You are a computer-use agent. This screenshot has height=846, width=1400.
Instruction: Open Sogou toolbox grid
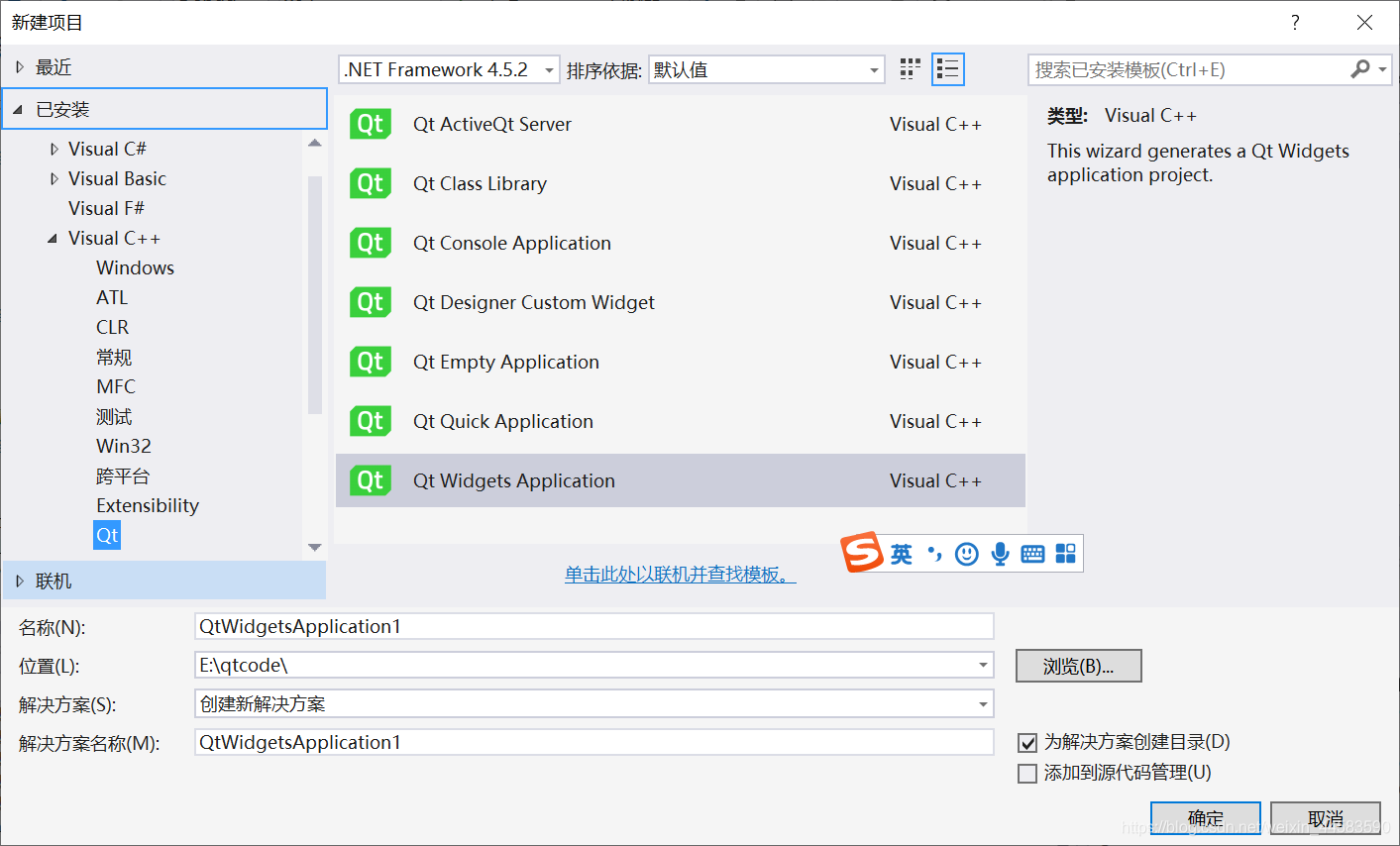coord(1065,554)
